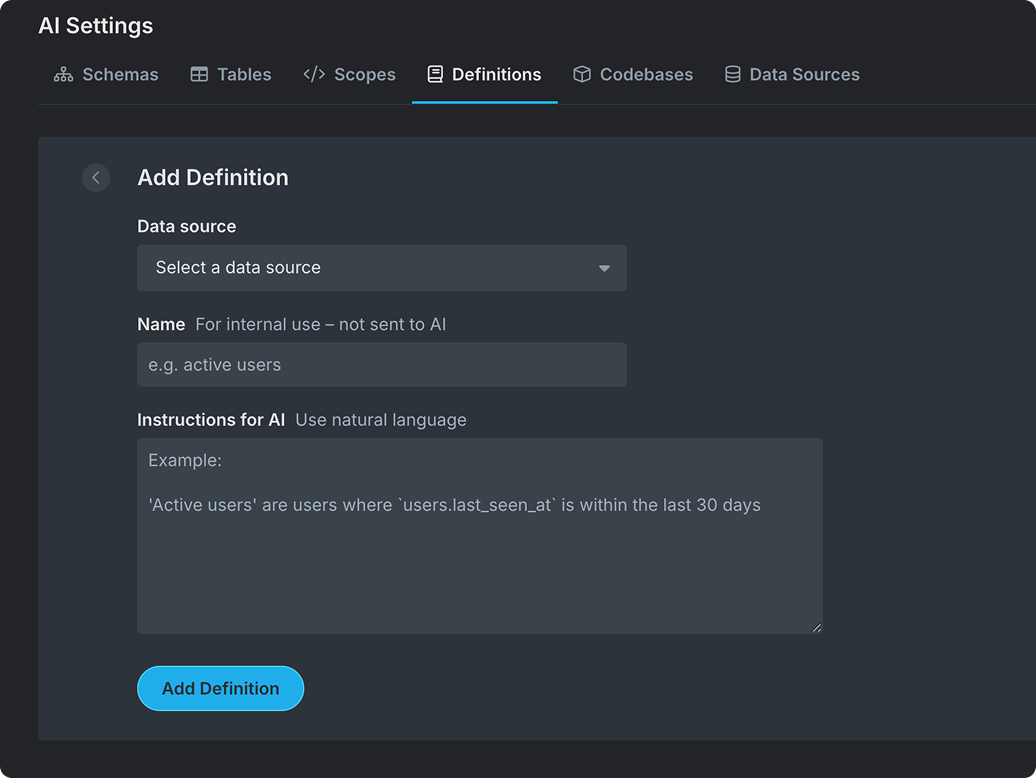Click inside the Instructions for AI textarea
The height and width of the screenshot is (778, 1036).
[x=479, y=560]
